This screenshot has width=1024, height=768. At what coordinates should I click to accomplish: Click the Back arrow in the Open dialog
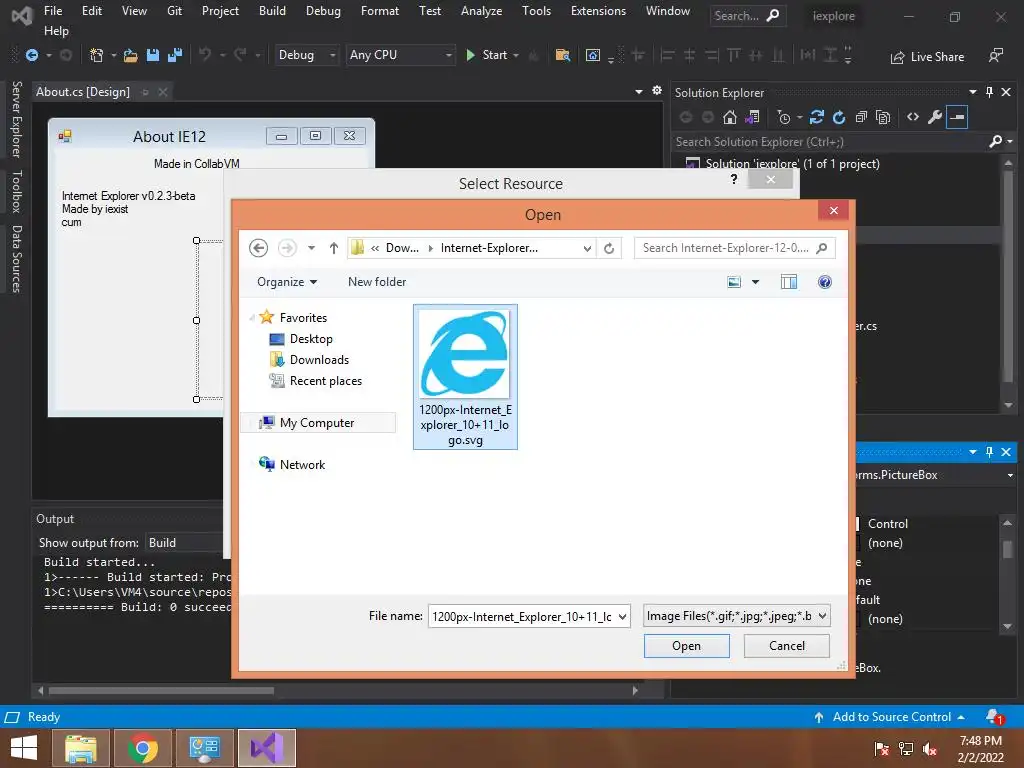pyautogui.click(x=259, y=248)
